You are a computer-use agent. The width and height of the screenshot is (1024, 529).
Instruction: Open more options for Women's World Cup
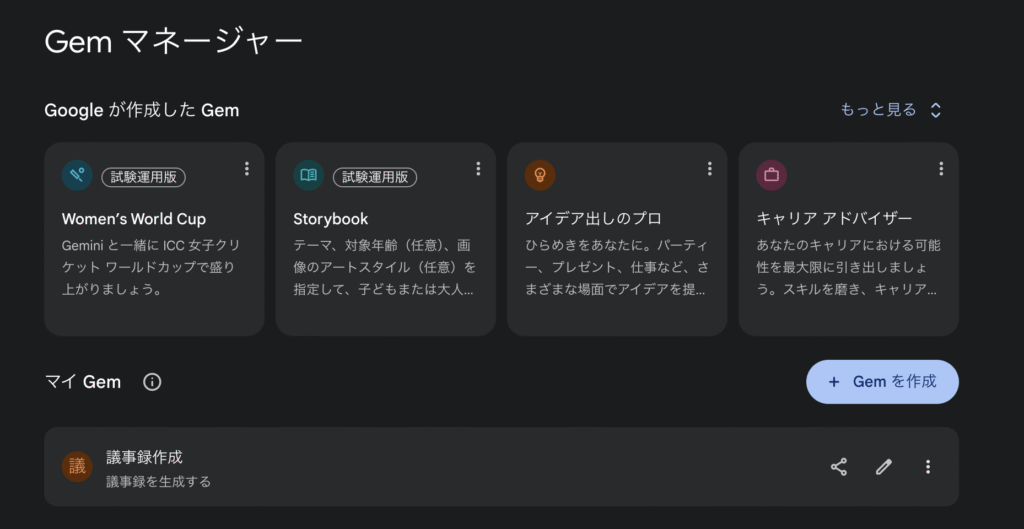coord(247,169)
